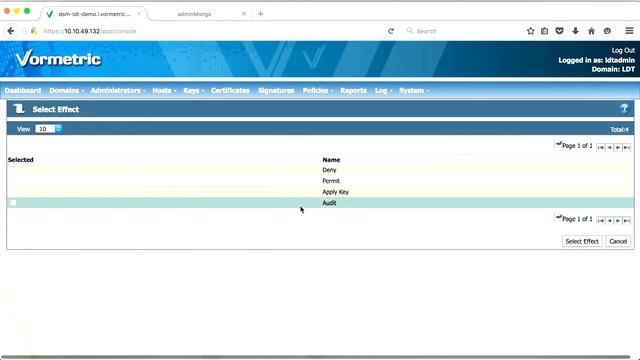640x360 pixels.
Task: Click the site information icon before the lock
Action: 25,31
